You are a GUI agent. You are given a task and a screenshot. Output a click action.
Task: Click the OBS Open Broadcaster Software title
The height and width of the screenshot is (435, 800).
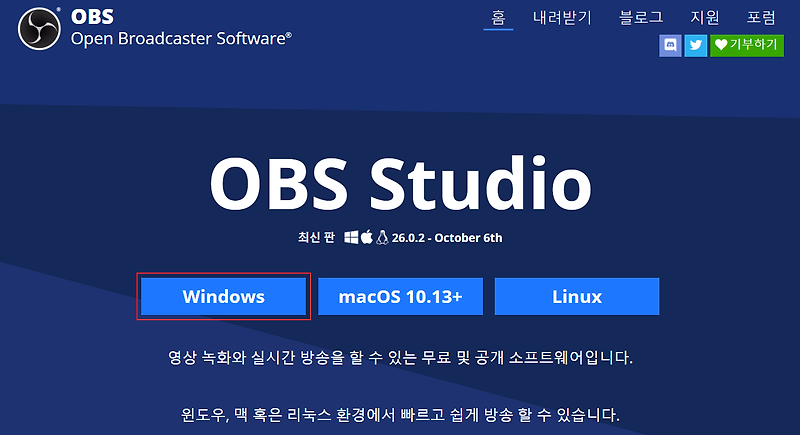181,28
